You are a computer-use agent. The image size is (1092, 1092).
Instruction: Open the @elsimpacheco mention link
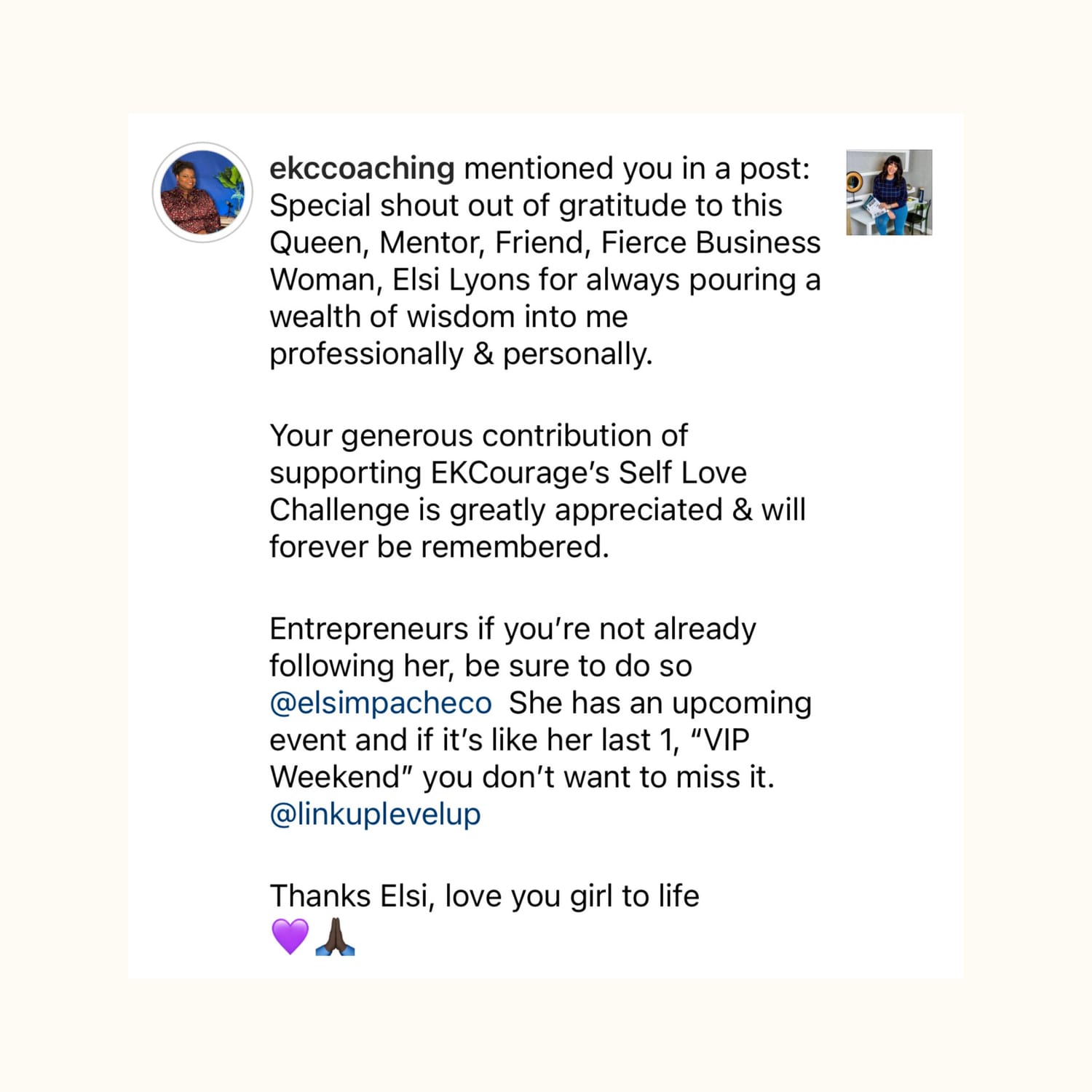pyautogui.click(x=381, y=703)
